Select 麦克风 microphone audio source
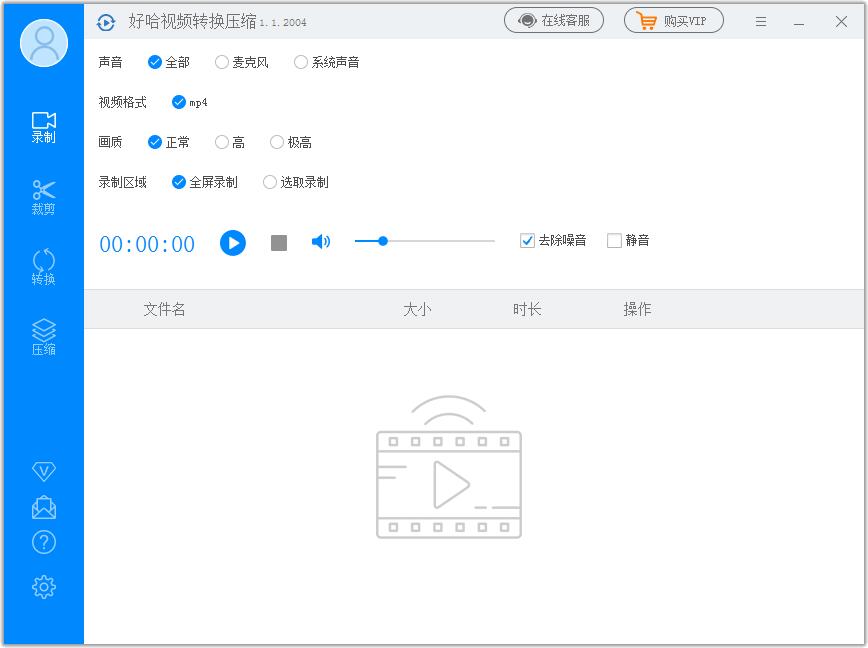Viewport: 868px width, 648px height. (222, 62)
